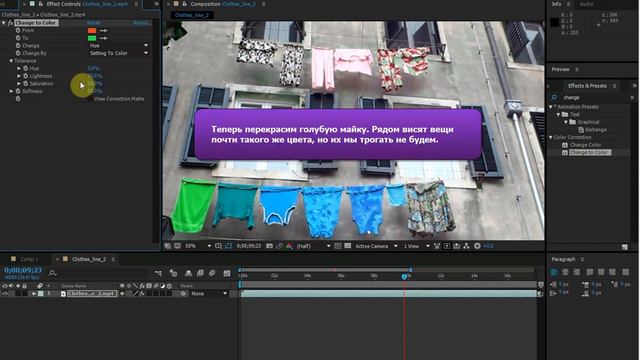Expand the Saturation tolerance property
Screen dimensions: 640x360
(x=19, y=84)
